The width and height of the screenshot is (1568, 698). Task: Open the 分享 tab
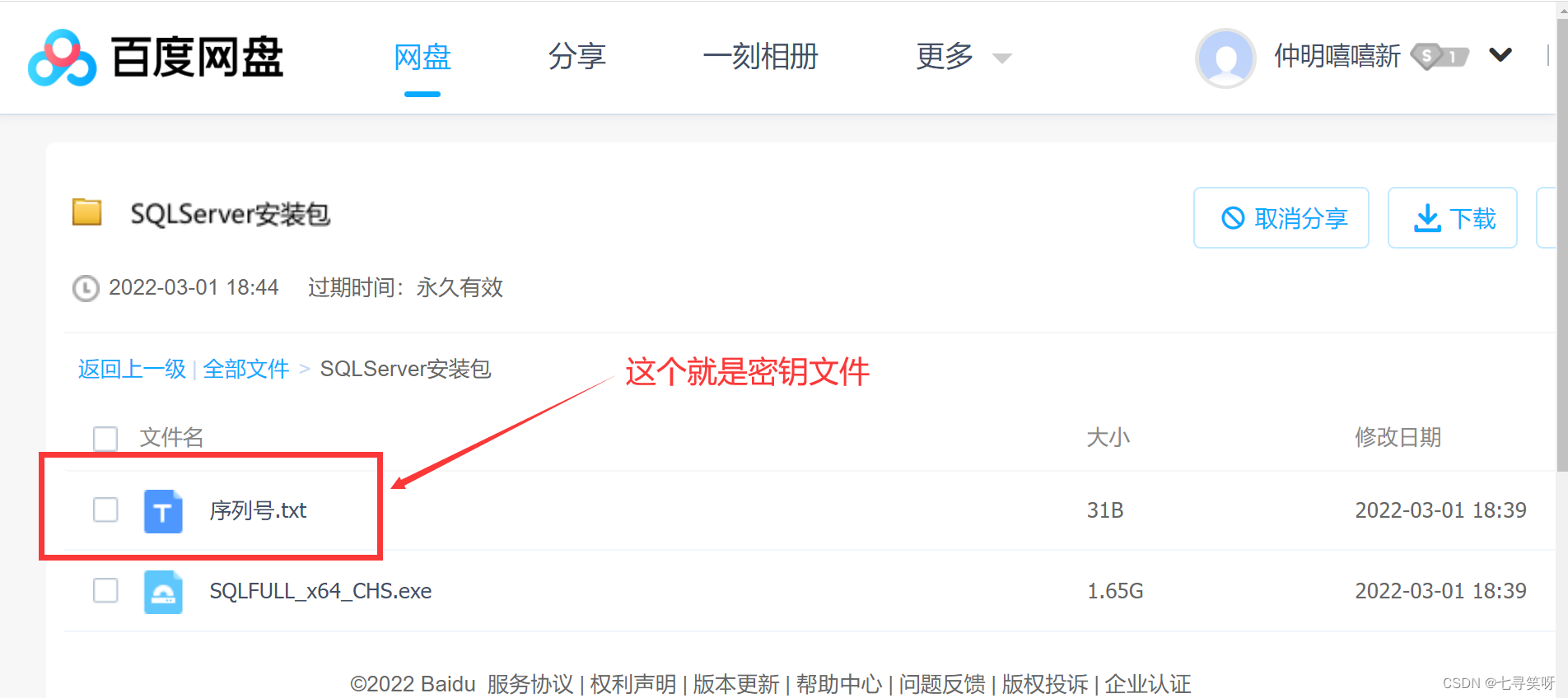coord(576,57)
